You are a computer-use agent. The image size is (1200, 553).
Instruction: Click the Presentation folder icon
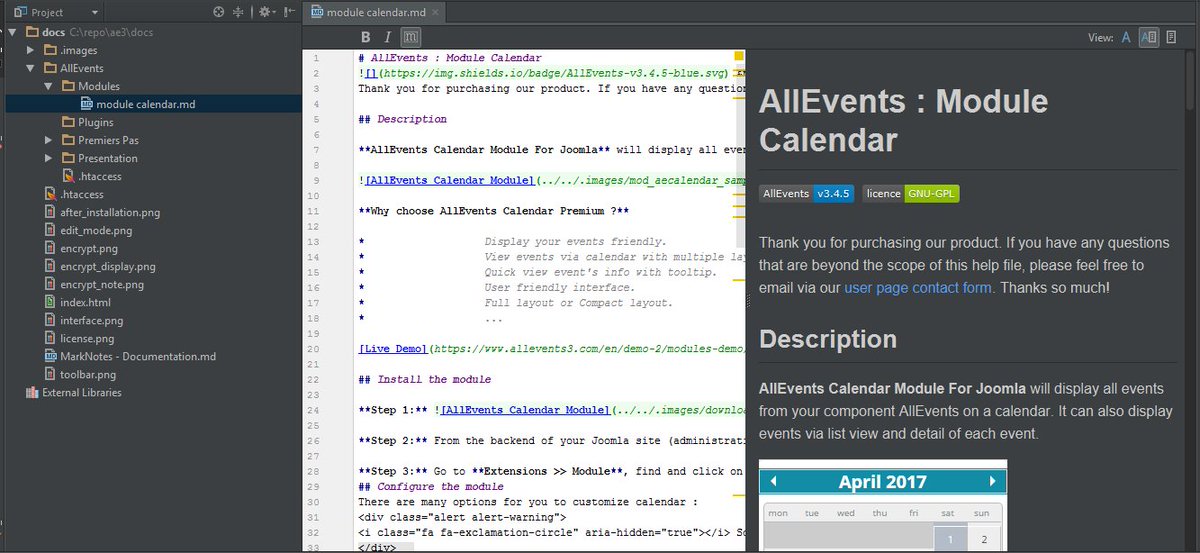67,158
